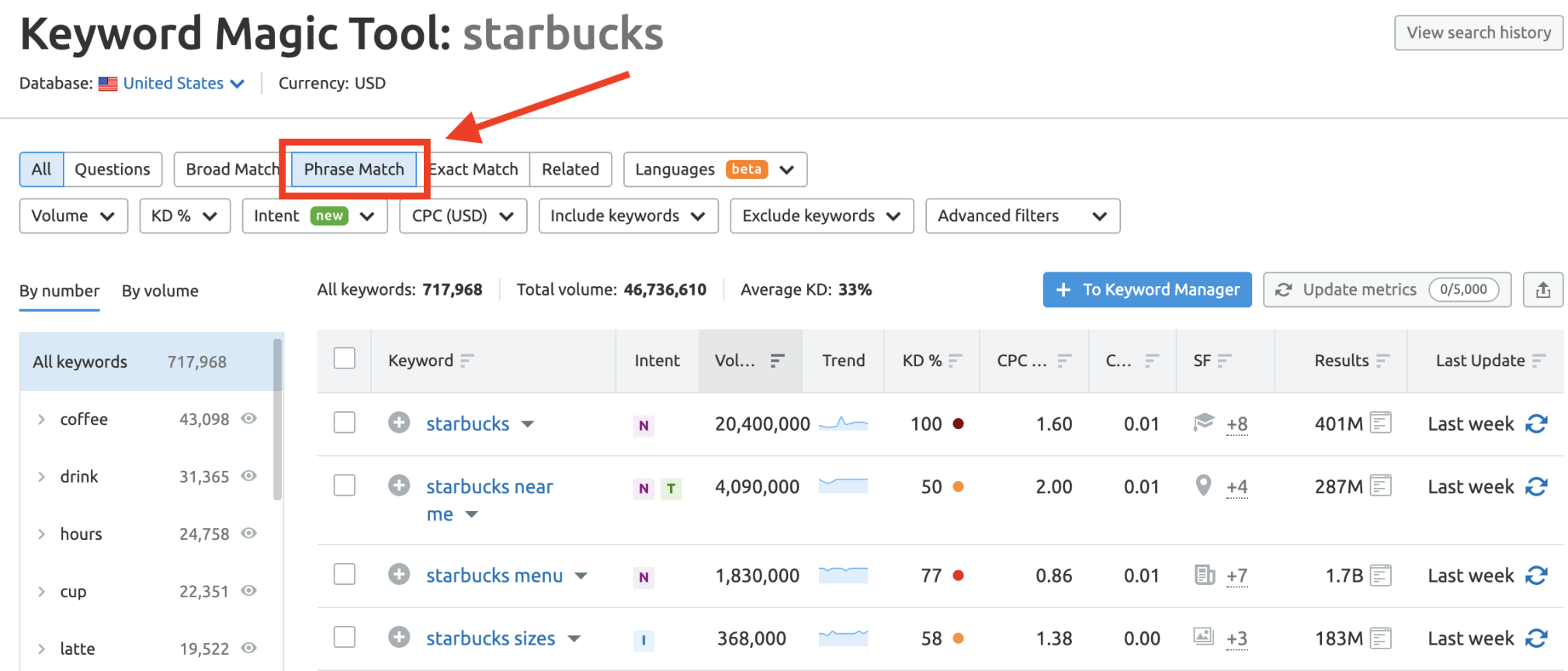Sort by CPC column sort icon

tap(1064, 360)
